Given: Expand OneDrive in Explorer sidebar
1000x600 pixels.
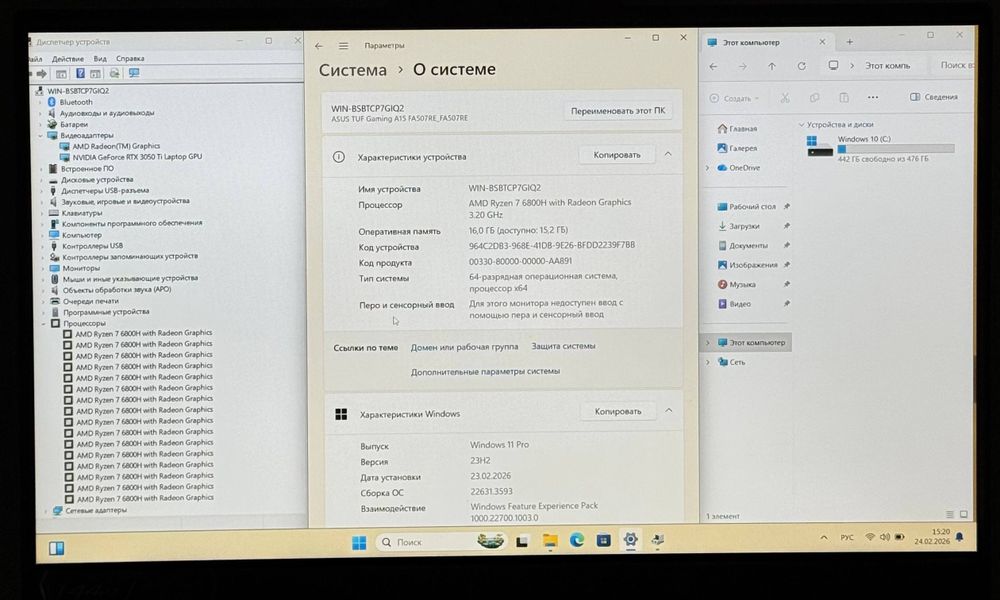Looking at the screenshot, I should (x=707, y=168).
